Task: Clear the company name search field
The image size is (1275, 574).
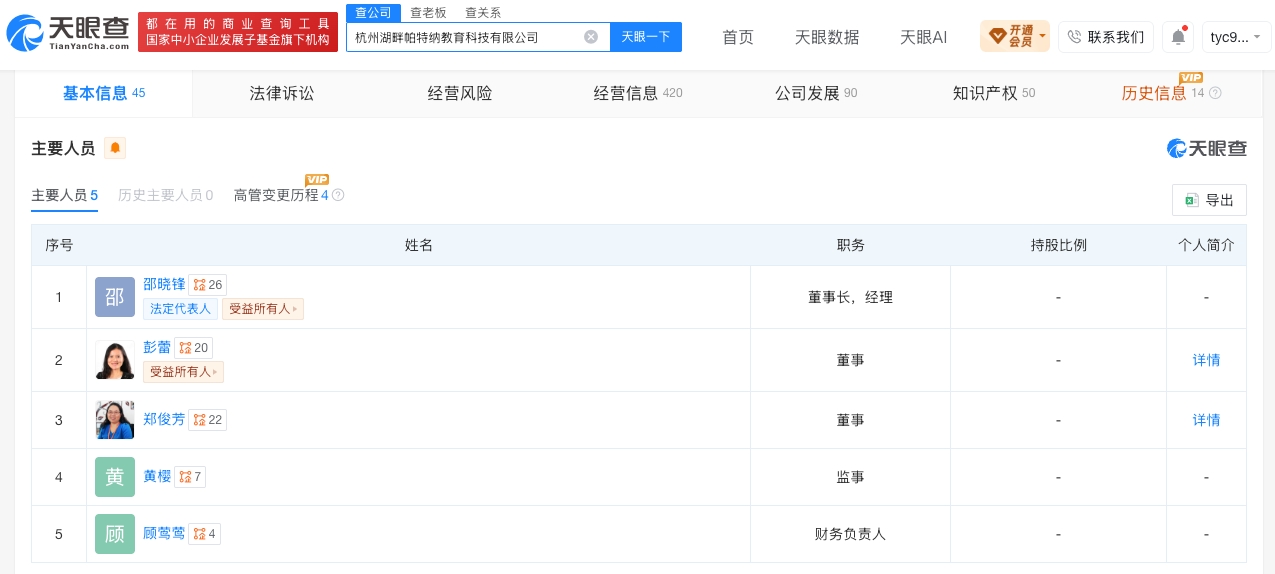Action: [591, 37]
